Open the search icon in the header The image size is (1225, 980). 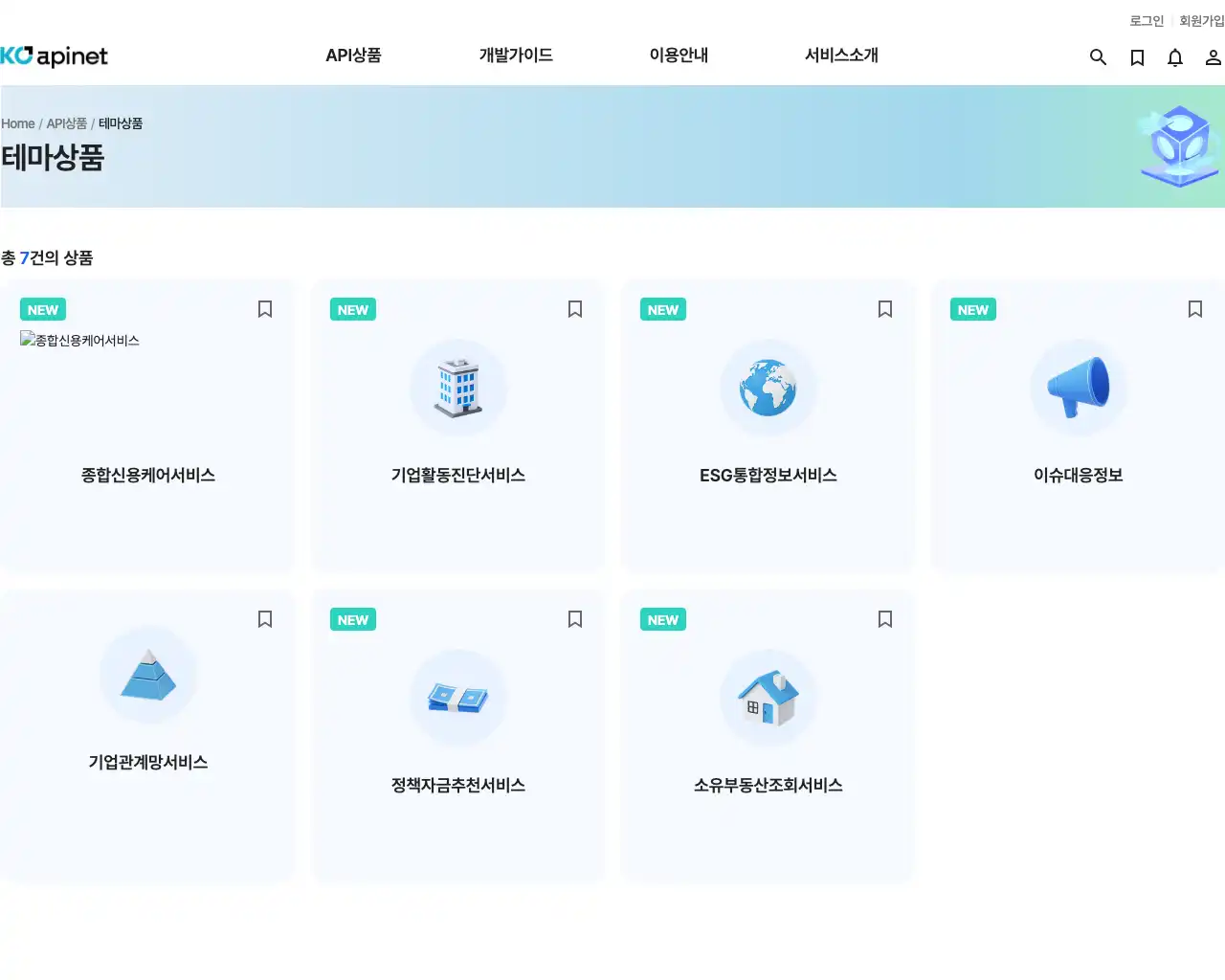click(1098, 57)
